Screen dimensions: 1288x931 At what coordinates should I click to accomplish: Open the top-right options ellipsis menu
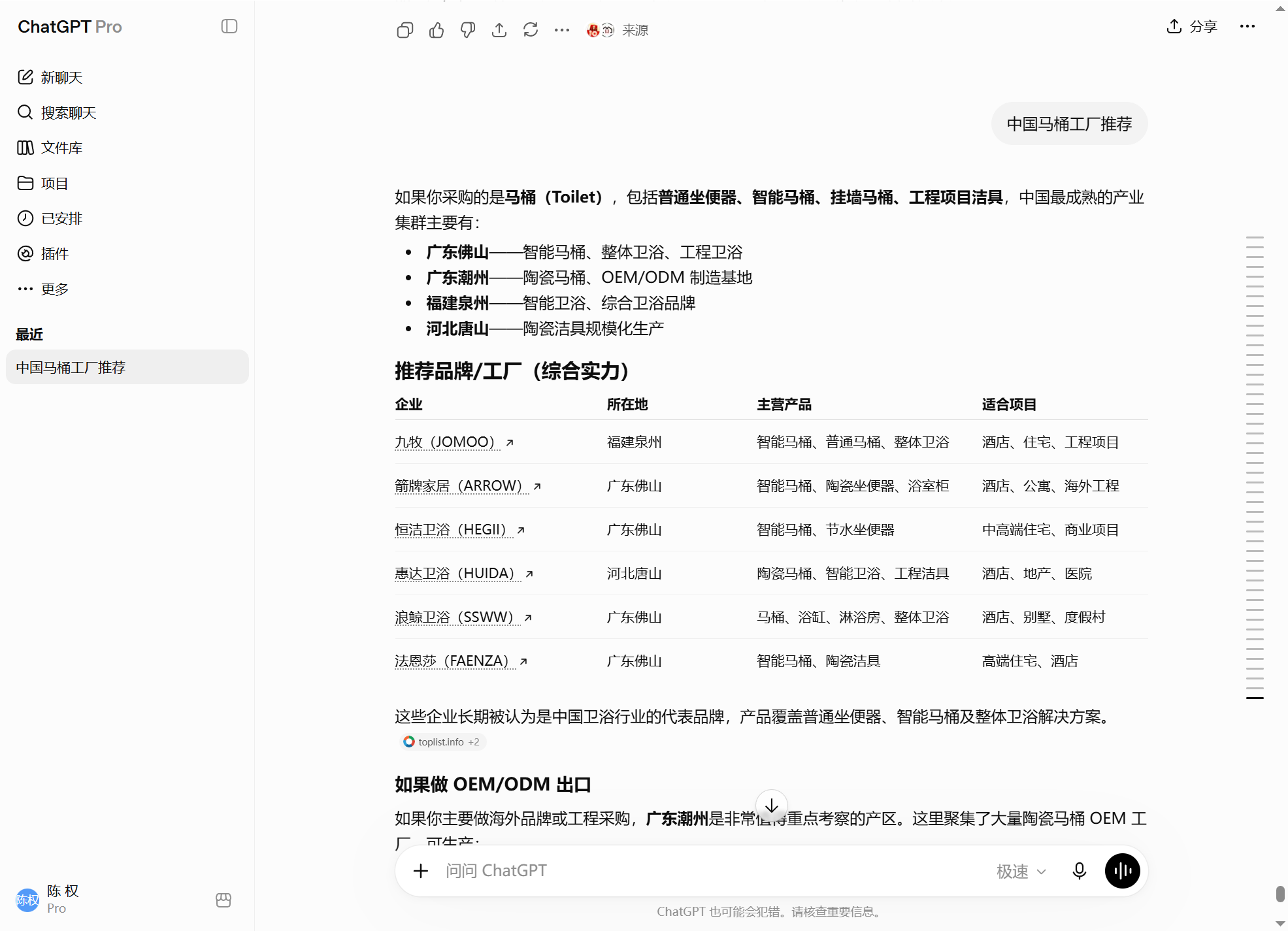pyautogui.click(x=1247, y=26)
